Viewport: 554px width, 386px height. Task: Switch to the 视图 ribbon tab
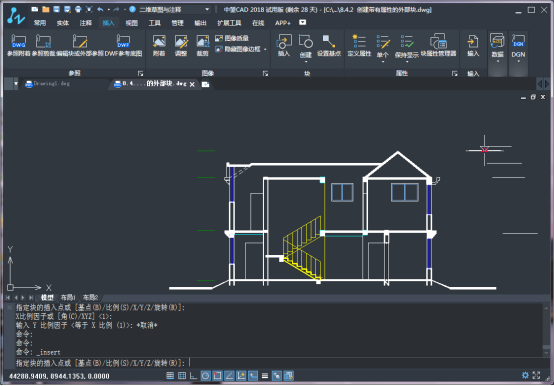(x=131, y=23)
